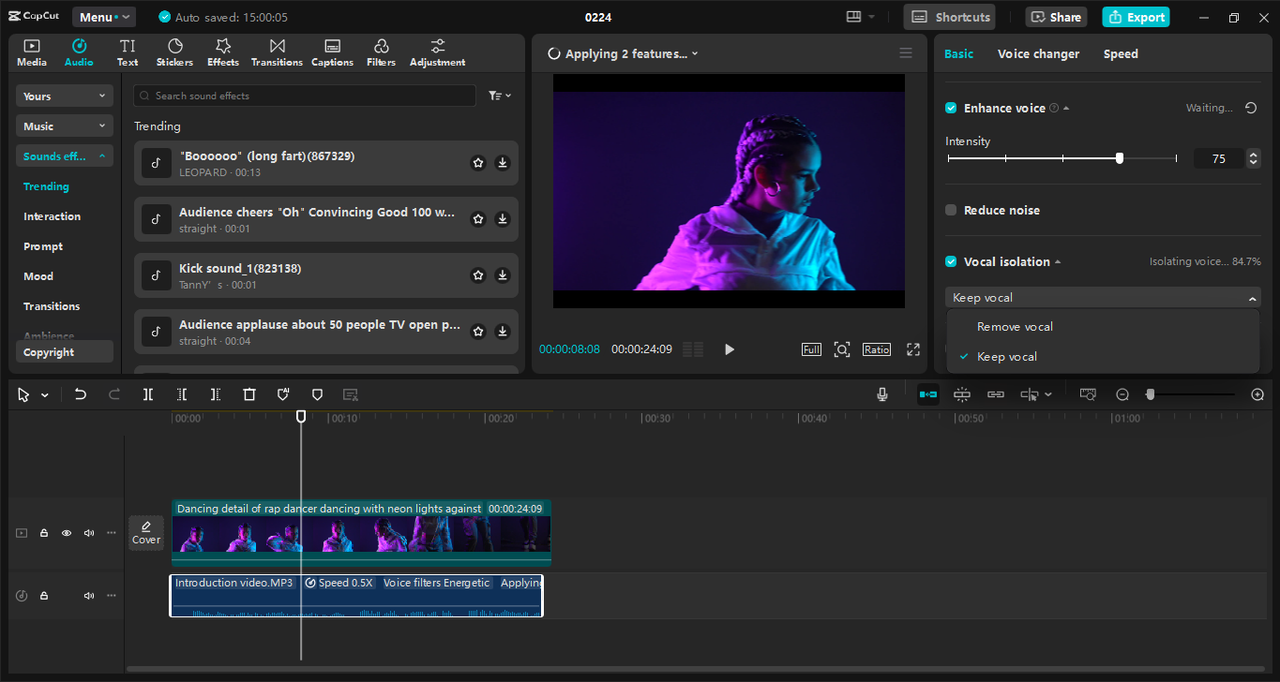1280x682 pixels.
Task: Expand the Music category dropdown
Action: pos(65,126)
